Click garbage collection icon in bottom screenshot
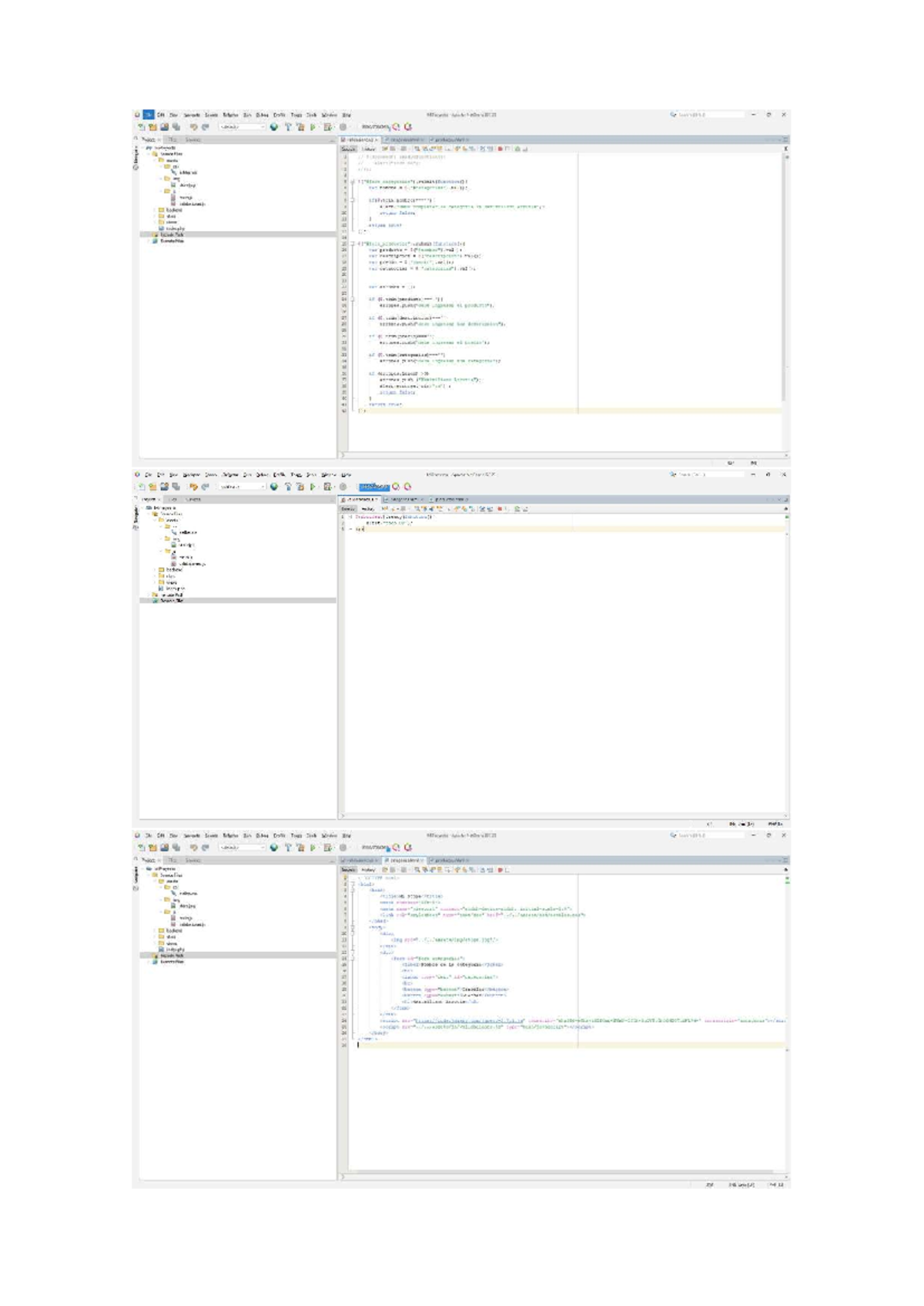Screen dimensions: 924x1306 [x=397, y=848]
